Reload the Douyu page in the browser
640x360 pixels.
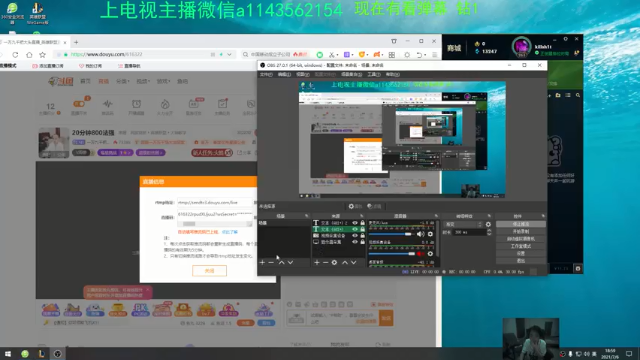15,54
